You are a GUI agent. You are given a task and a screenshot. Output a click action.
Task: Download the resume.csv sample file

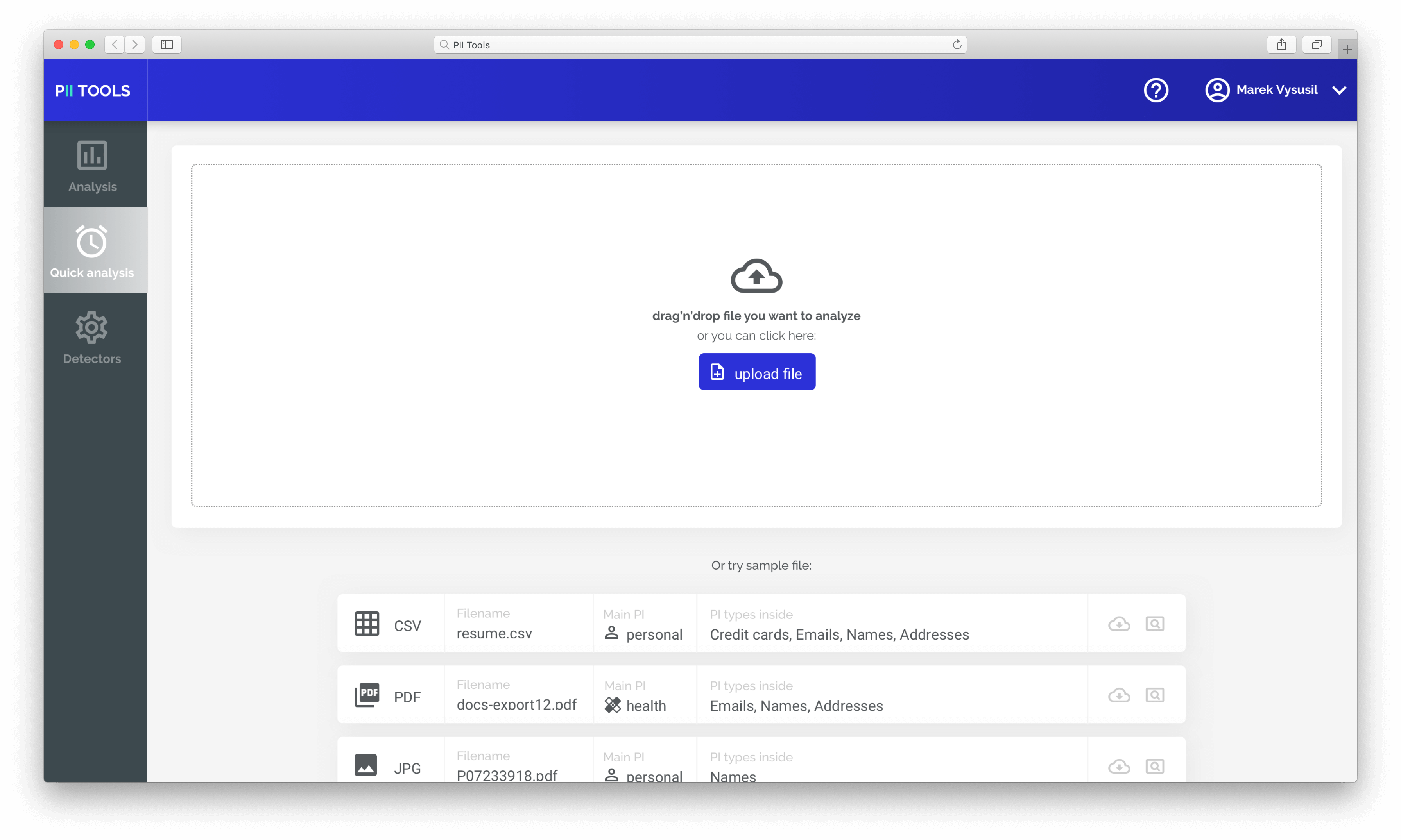(1119, 624)
